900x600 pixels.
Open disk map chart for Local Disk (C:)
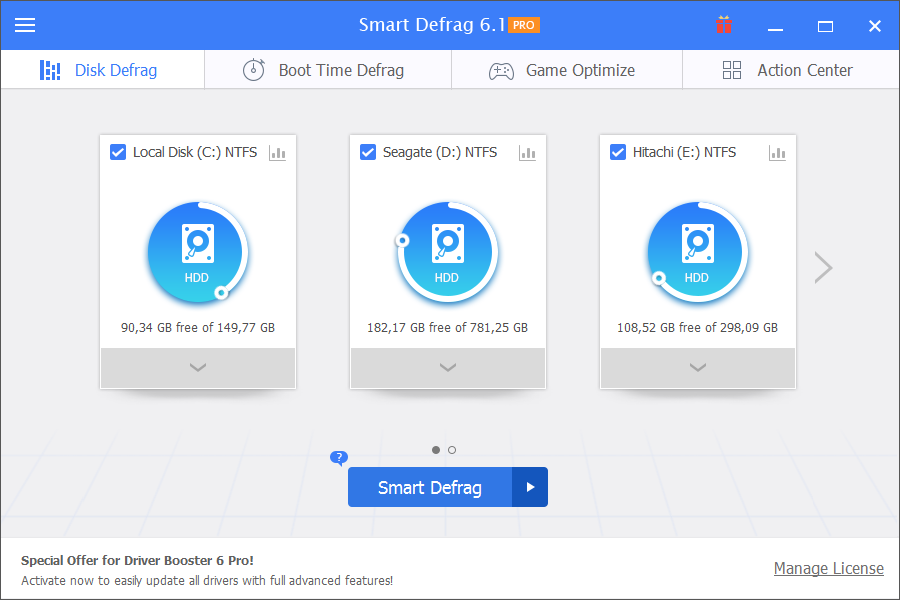(277, 153)
